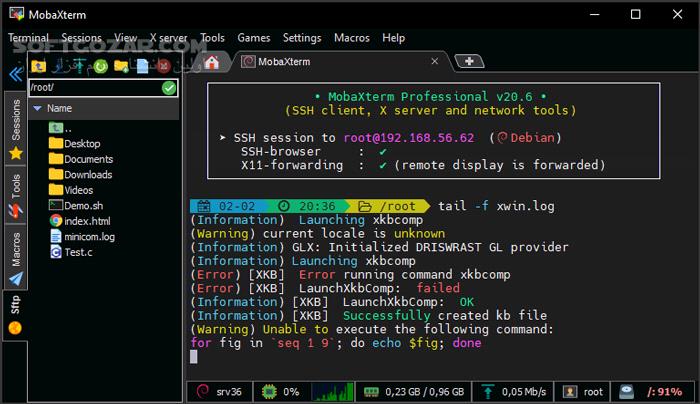Open the Terminal menu
This screenshot has height=404, width=700.
(x=28, y=38)
